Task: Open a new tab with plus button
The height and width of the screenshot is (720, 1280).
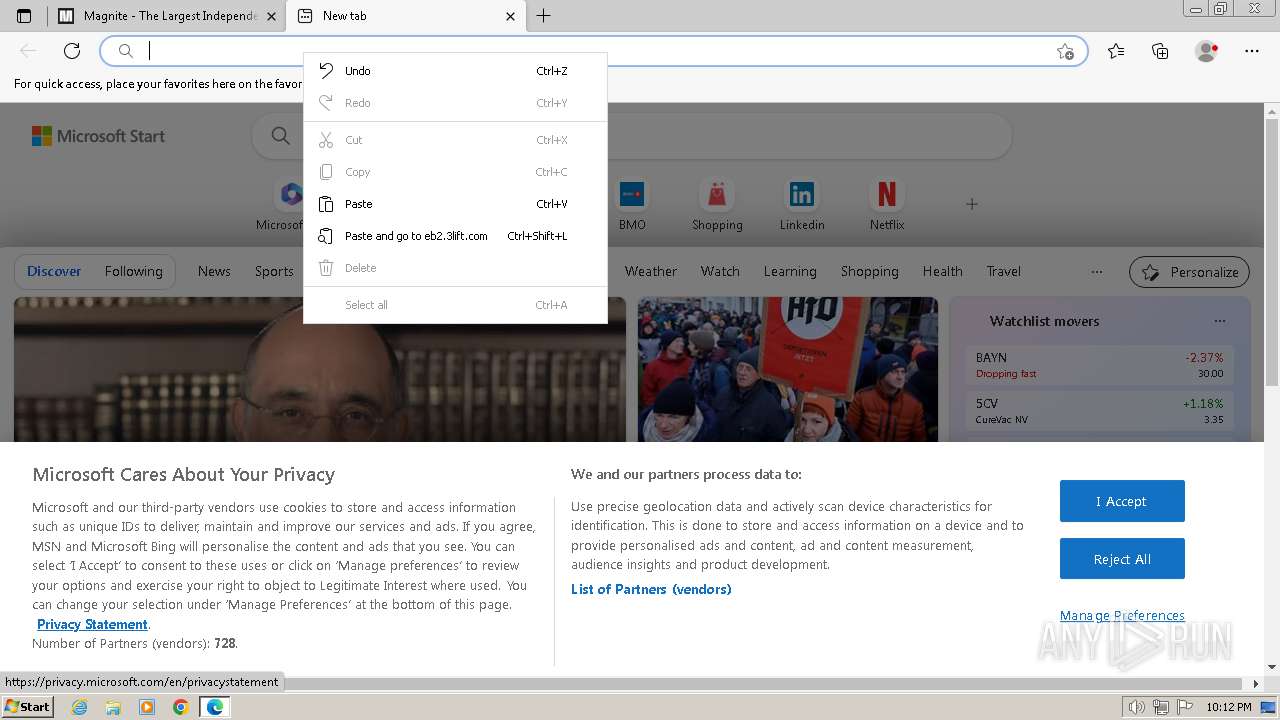Action: [543, 16]
